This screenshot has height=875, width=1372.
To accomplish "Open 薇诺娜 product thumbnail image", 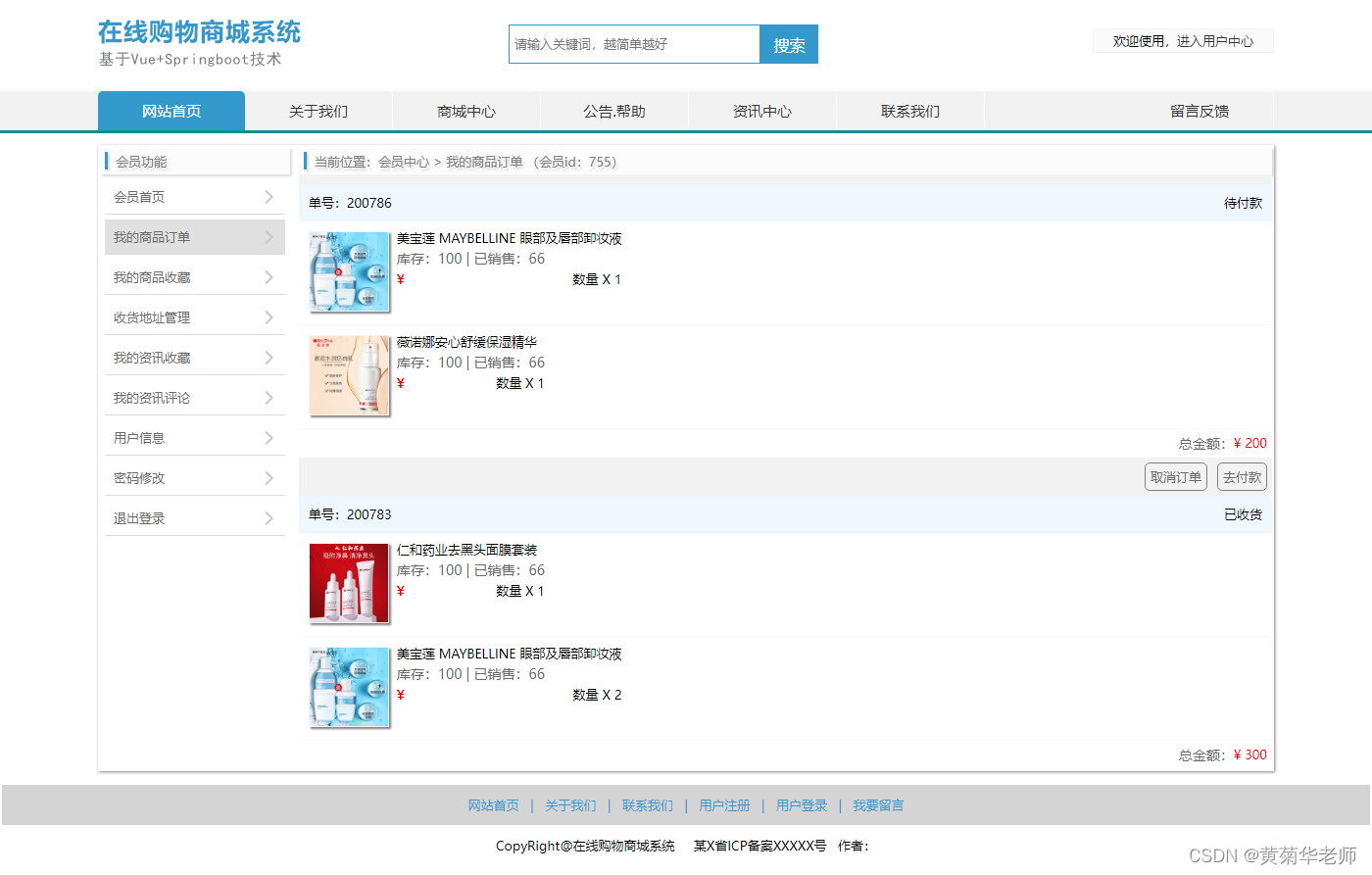I will (349, 376).
